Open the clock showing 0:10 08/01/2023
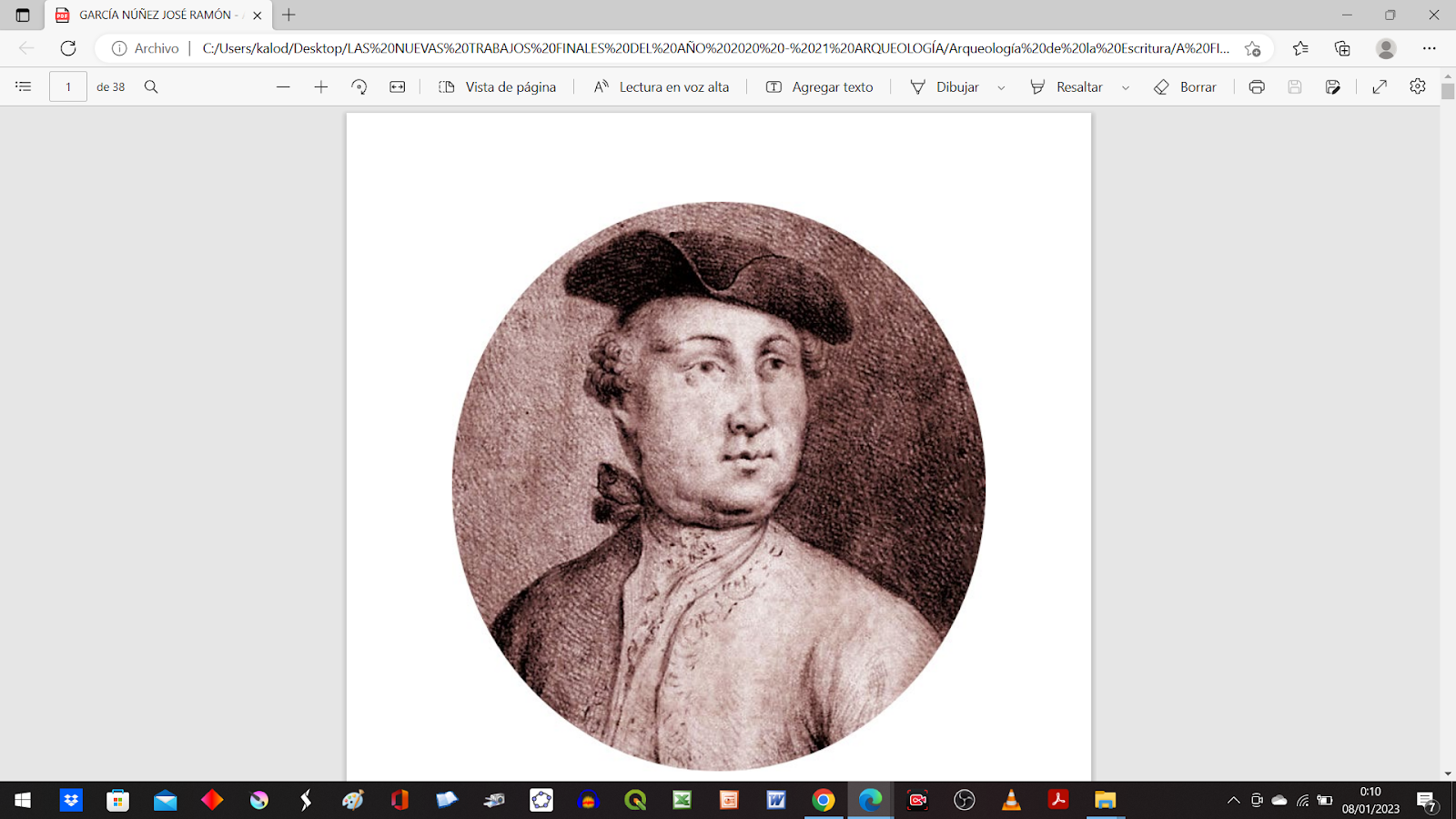 coord(1370,800)
